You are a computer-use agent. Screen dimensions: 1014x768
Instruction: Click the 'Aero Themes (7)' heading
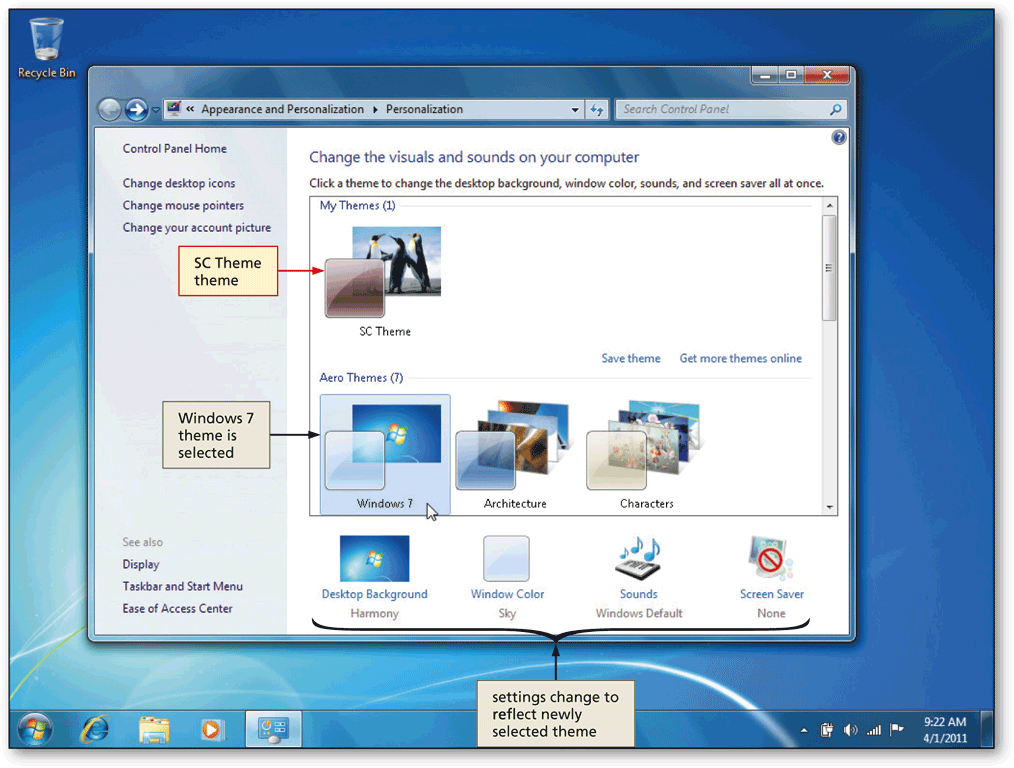click(x=361, y=378)
